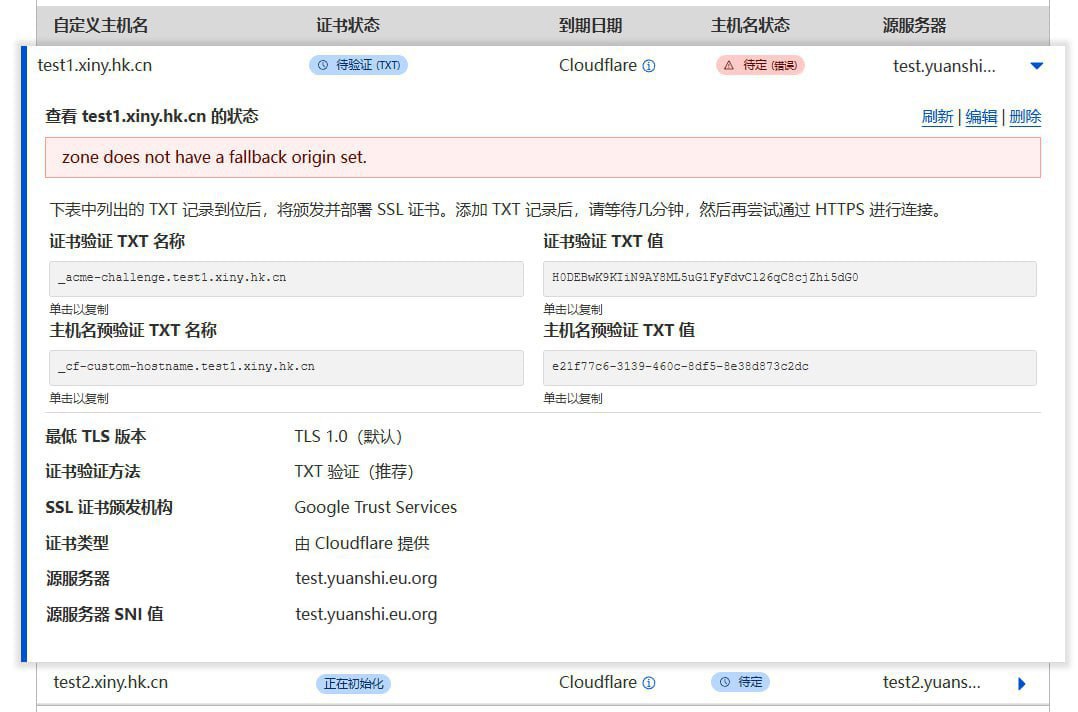
Task: Click the 自定义主机名 column header
Action: tap(100, 25)
